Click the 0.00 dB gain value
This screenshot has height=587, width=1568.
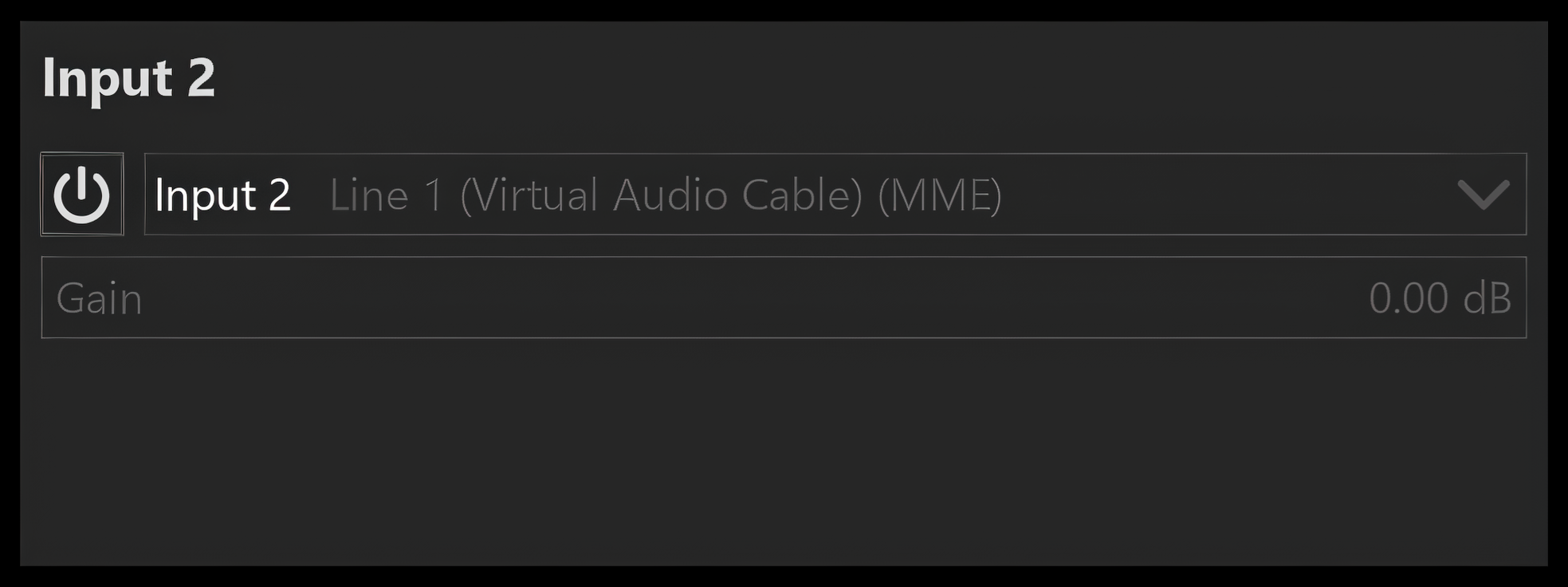coord(1440,298)
